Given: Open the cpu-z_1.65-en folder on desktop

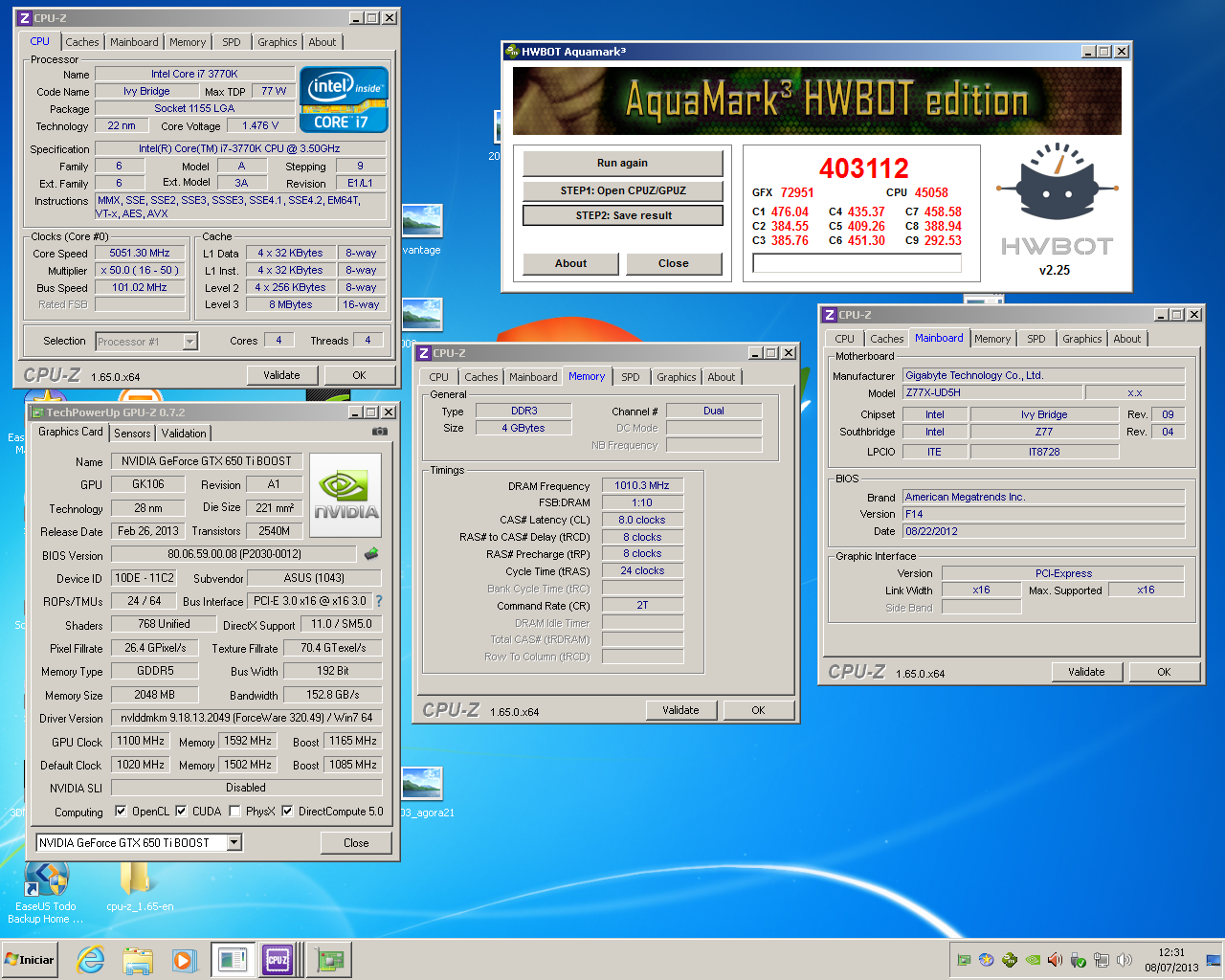Looking at the screenshot, I should pos(140,888).
